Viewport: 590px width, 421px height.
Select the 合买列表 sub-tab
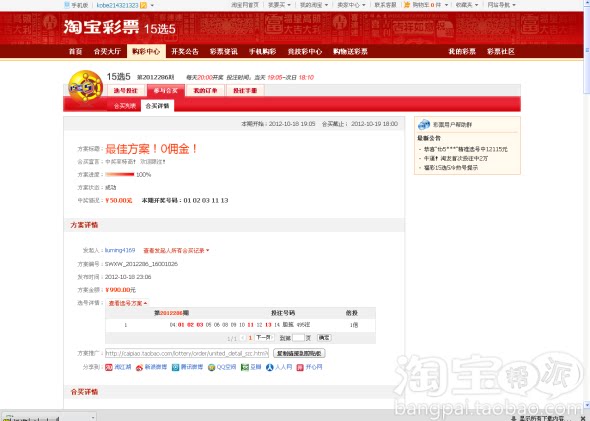click(x=125, y=106)
